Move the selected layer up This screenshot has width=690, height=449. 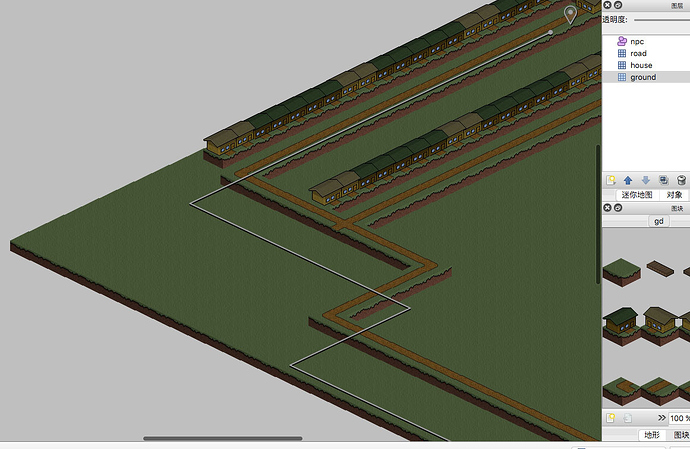point(628,180)
